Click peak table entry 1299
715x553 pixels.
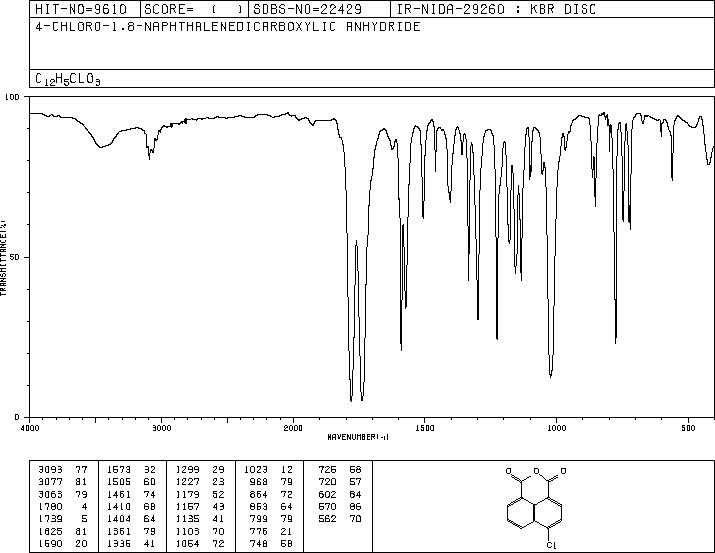[187, 470]
